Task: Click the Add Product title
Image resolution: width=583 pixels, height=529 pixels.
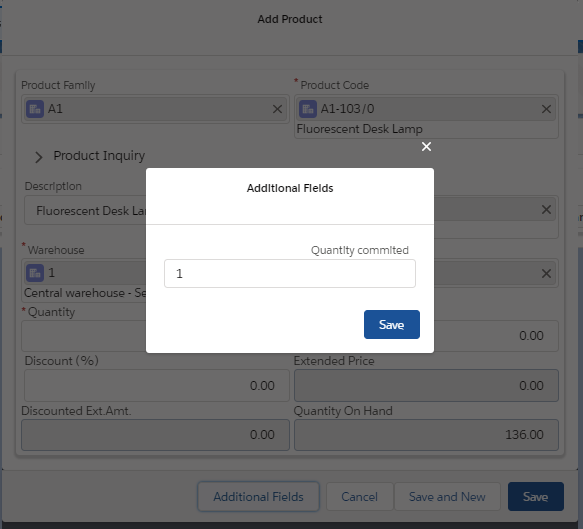Action: coord(290,19)
